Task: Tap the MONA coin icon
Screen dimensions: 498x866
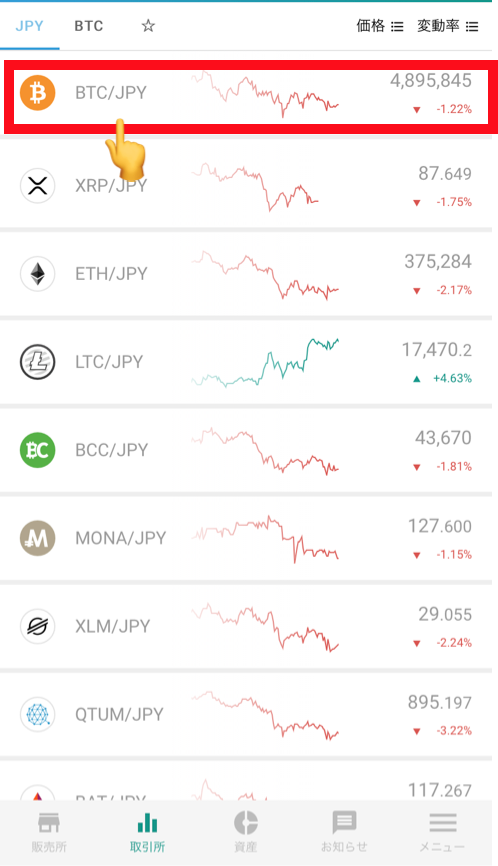Action: pos(38,538)
